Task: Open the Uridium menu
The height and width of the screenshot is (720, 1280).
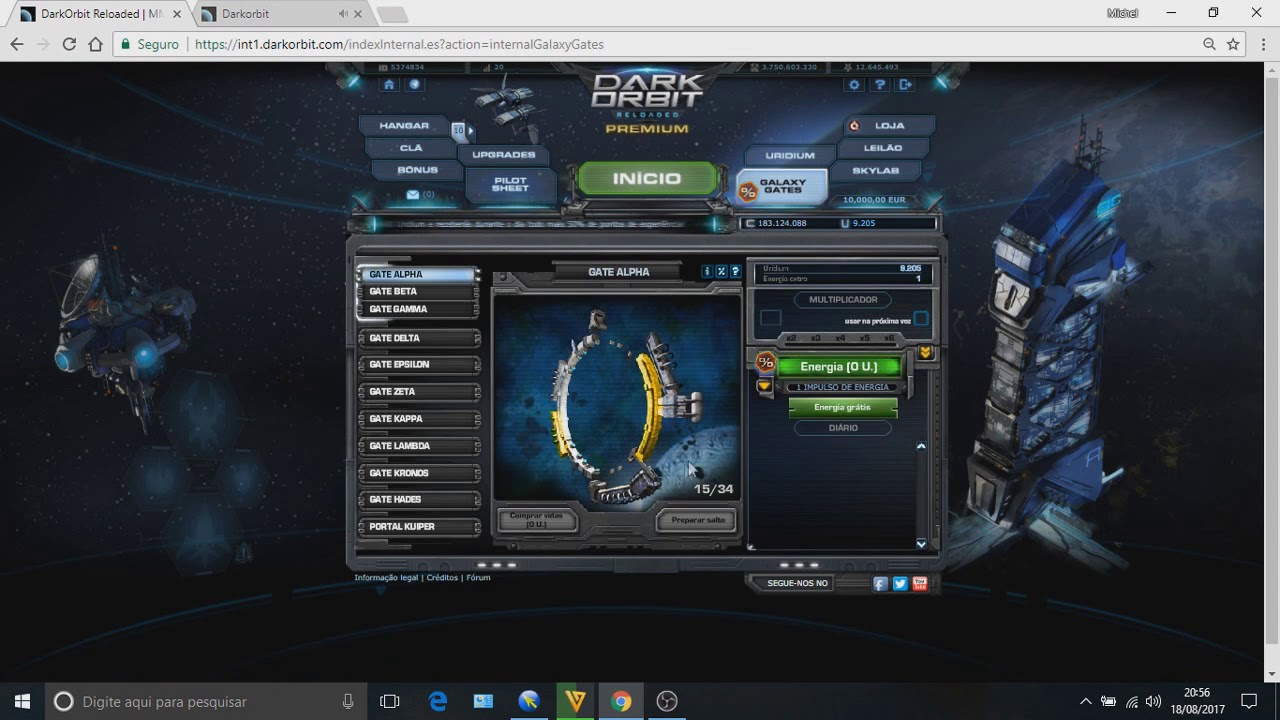Action: (x=790, y=156)
